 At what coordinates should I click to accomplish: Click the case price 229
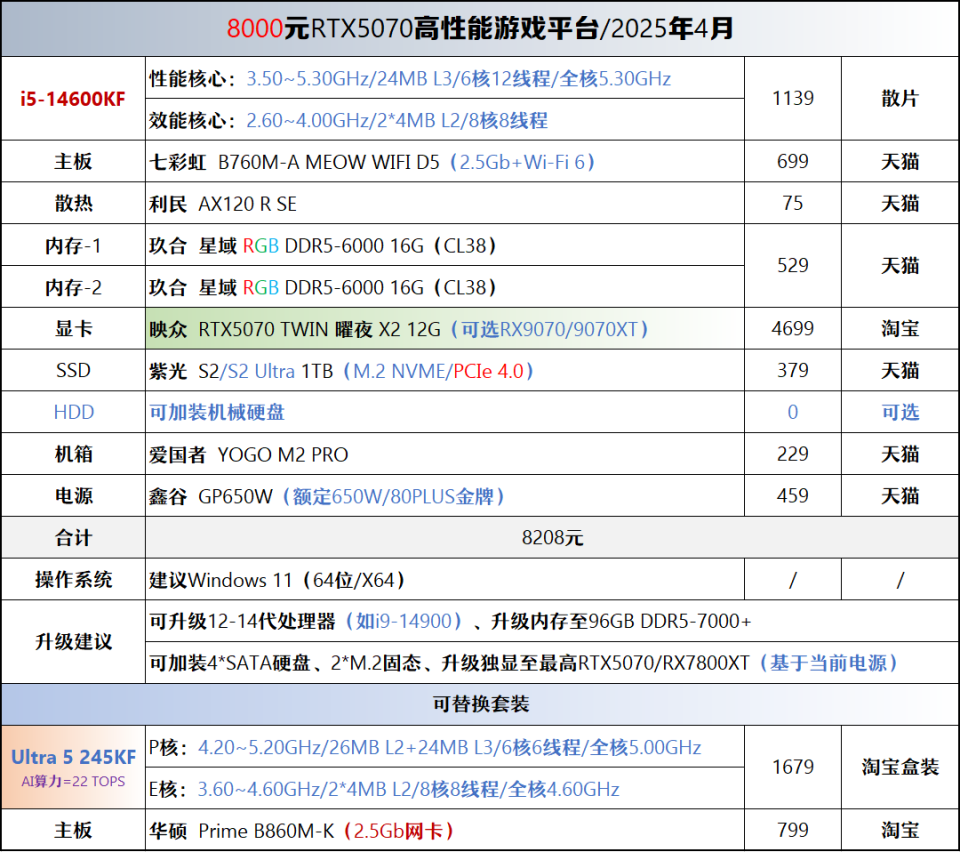793,454
